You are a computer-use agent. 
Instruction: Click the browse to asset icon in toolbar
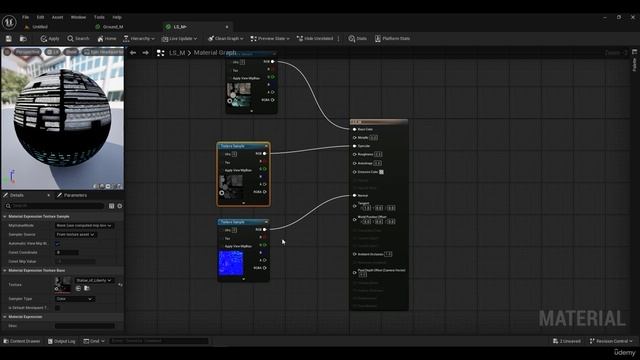click(x=23, y=38)
